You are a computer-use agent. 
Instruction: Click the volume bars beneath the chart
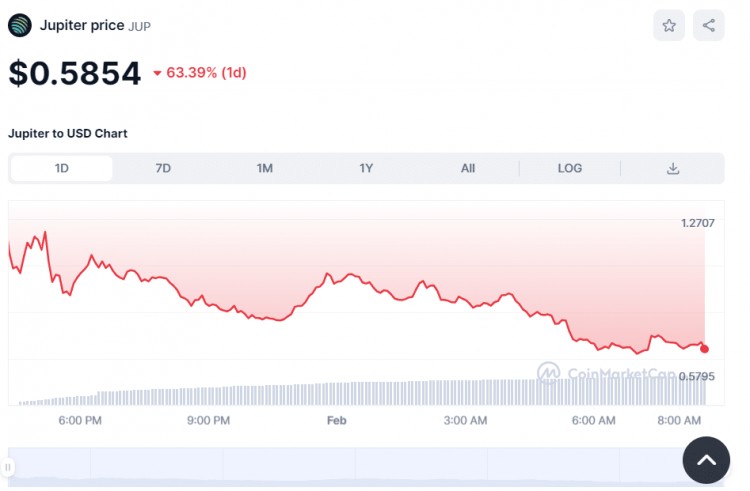[x=400, y=392]
